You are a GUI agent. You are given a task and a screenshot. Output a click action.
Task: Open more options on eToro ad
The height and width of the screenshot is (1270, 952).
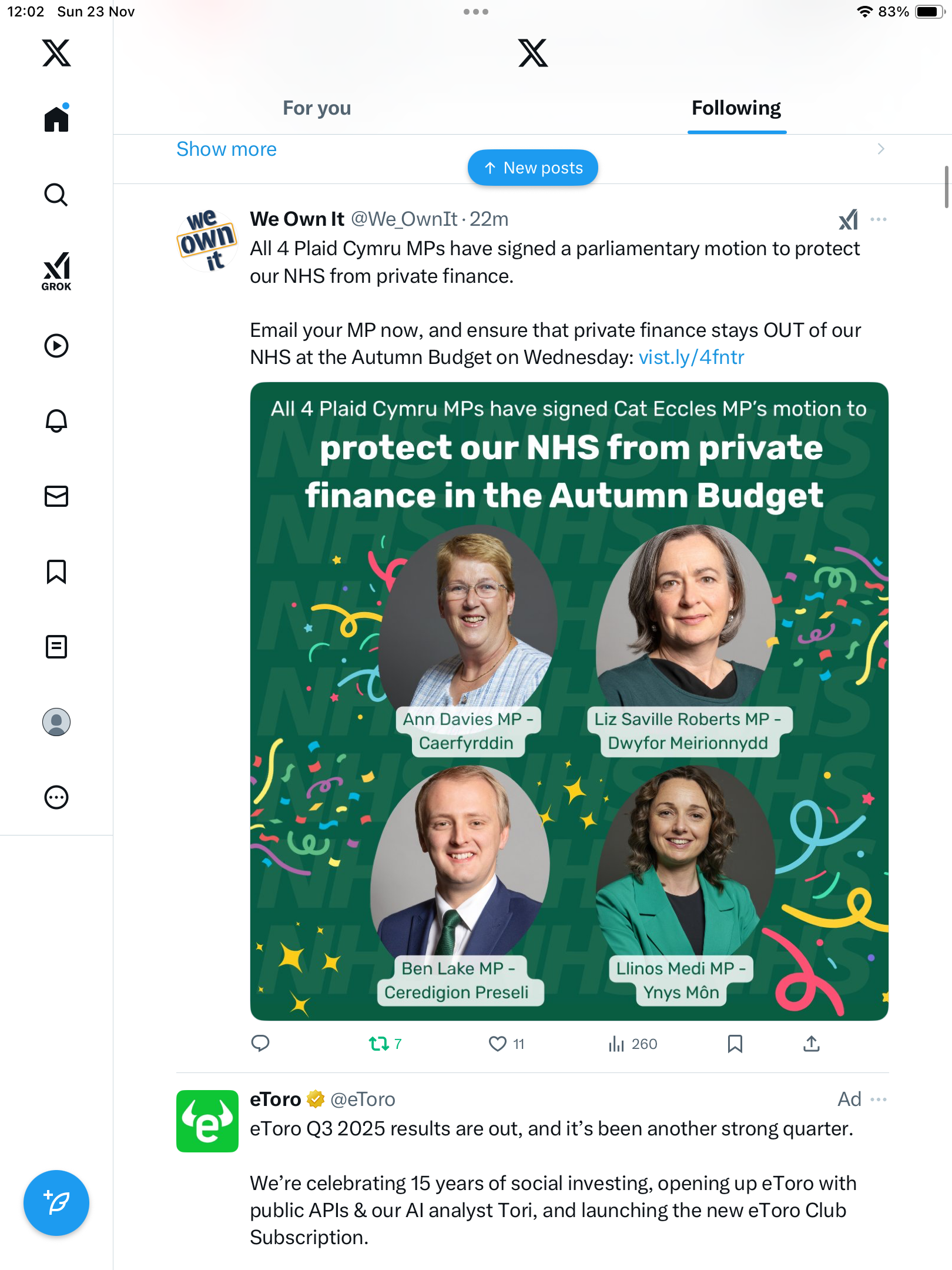coord(879,1099)
